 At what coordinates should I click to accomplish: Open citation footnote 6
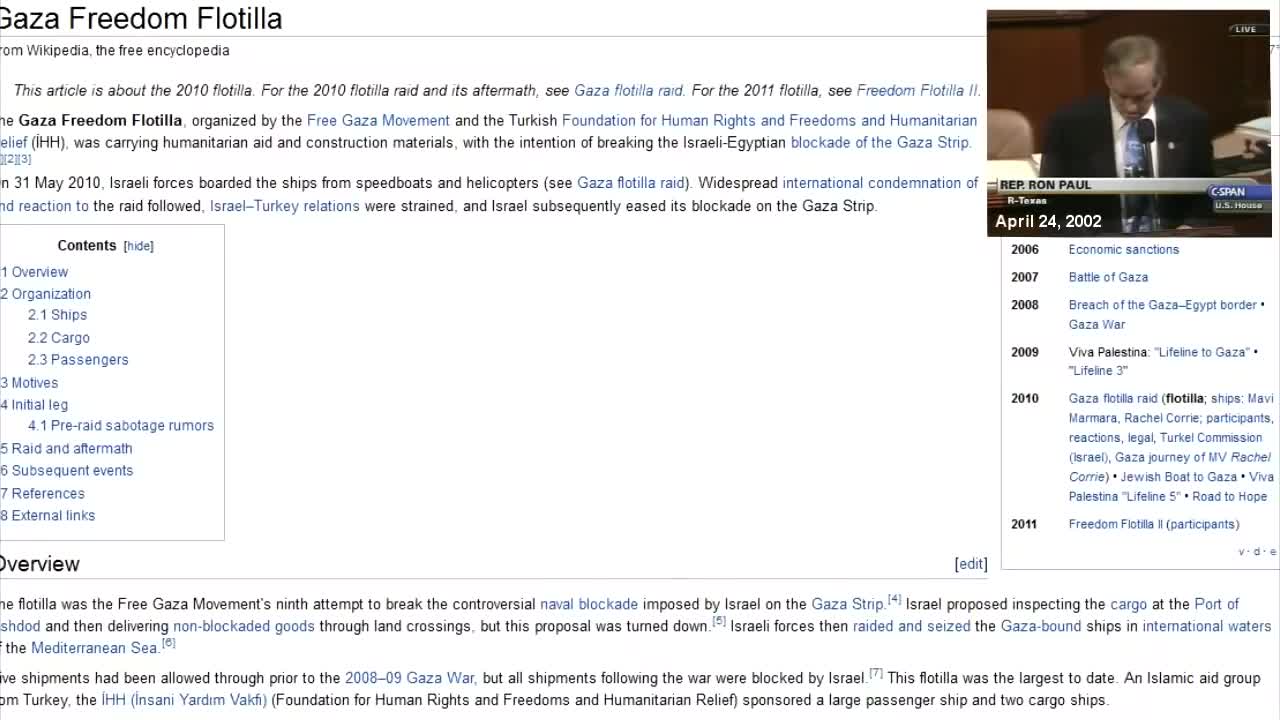(x=168, y=644)
